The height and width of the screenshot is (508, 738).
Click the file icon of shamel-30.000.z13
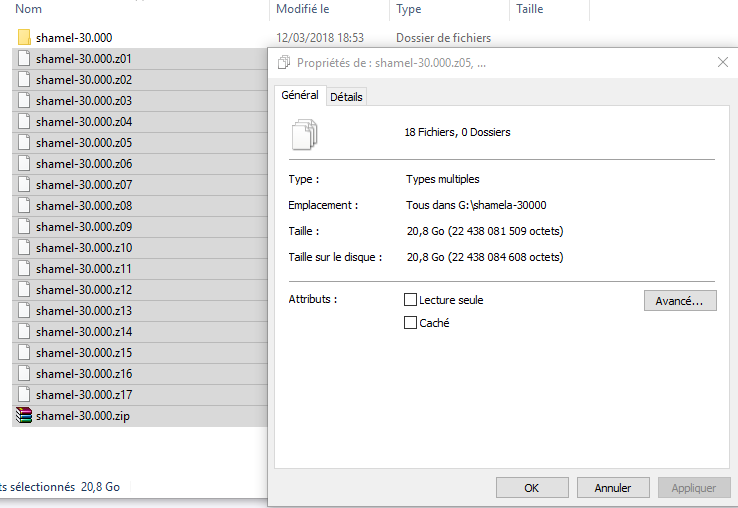pyautogui.click(x=24, y=311)
